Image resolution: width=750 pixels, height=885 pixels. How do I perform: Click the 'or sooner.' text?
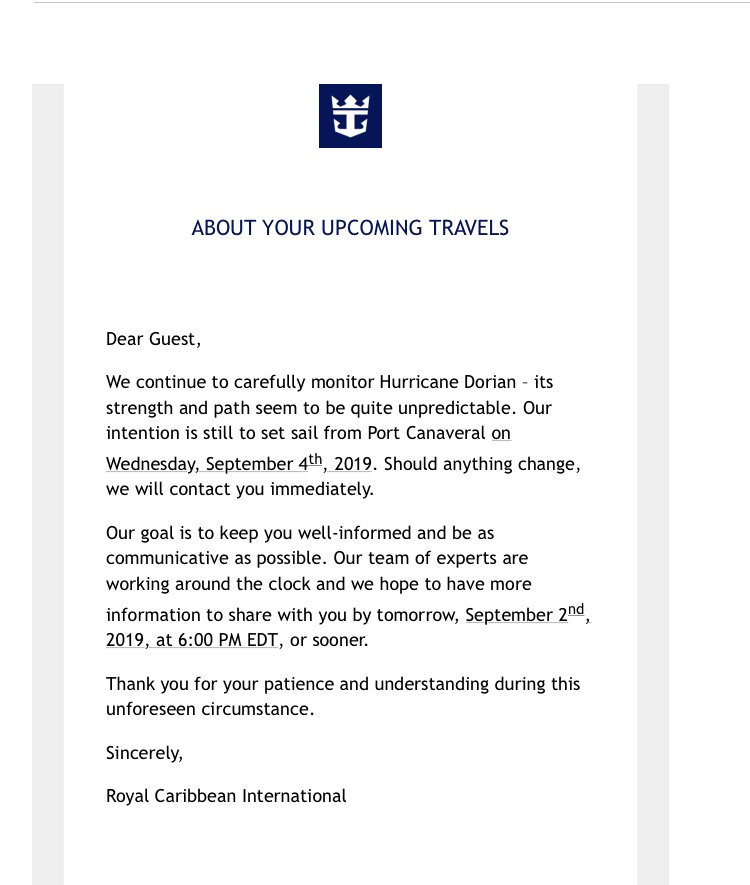click(329, 640)
